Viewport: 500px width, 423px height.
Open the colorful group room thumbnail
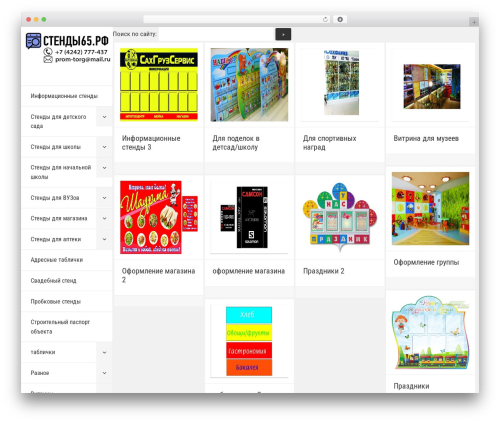tap(430, 208)
